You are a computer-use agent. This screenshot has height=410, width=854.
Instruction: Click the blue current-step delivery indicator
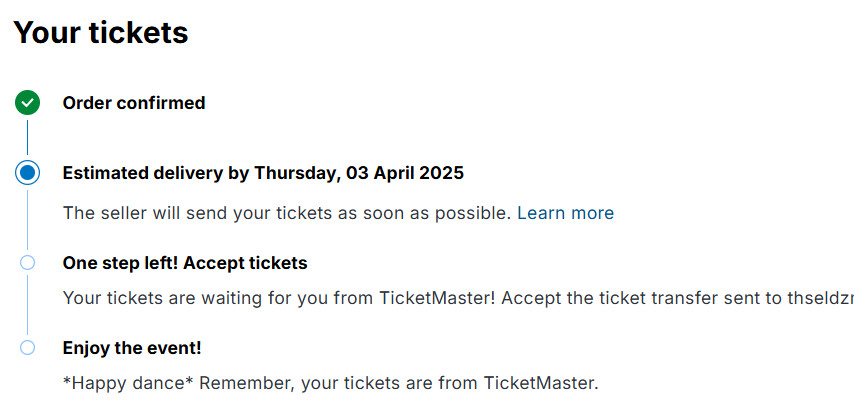(28, 173)
